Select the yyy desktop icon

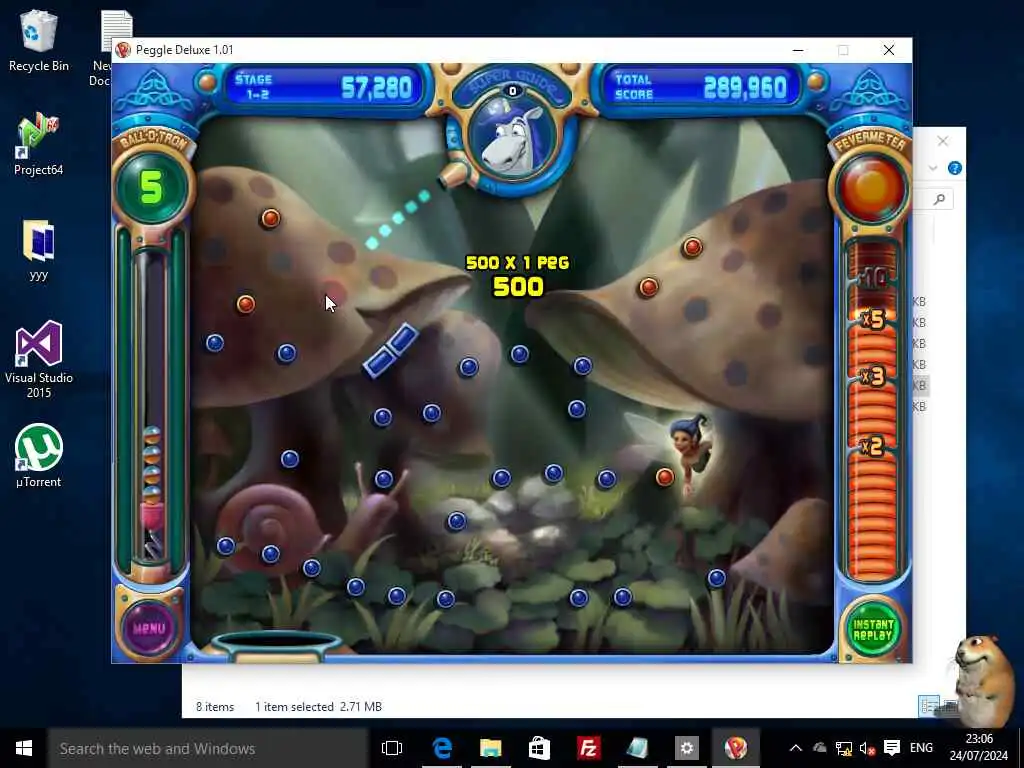39,249
